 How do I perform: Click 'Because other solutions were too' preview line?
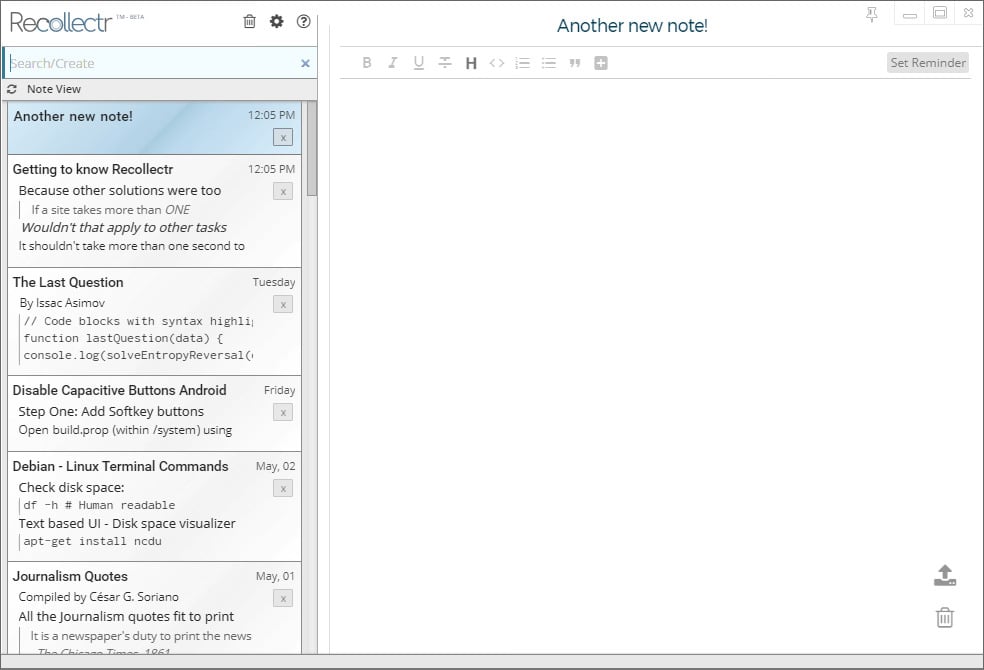tap(120, 191)
